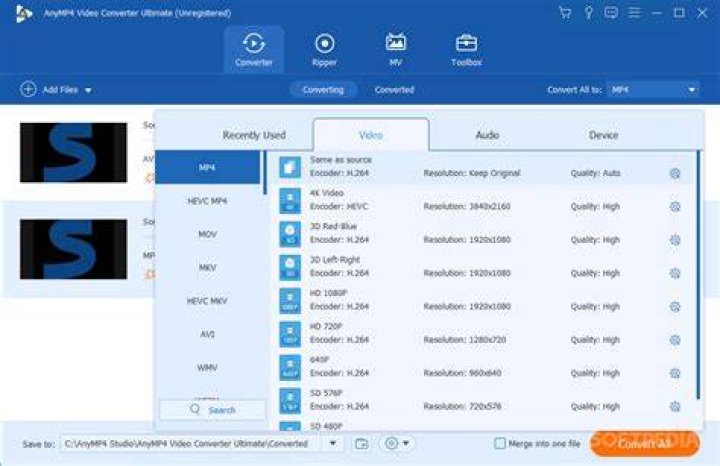Open the Converter module

point(253,50)
